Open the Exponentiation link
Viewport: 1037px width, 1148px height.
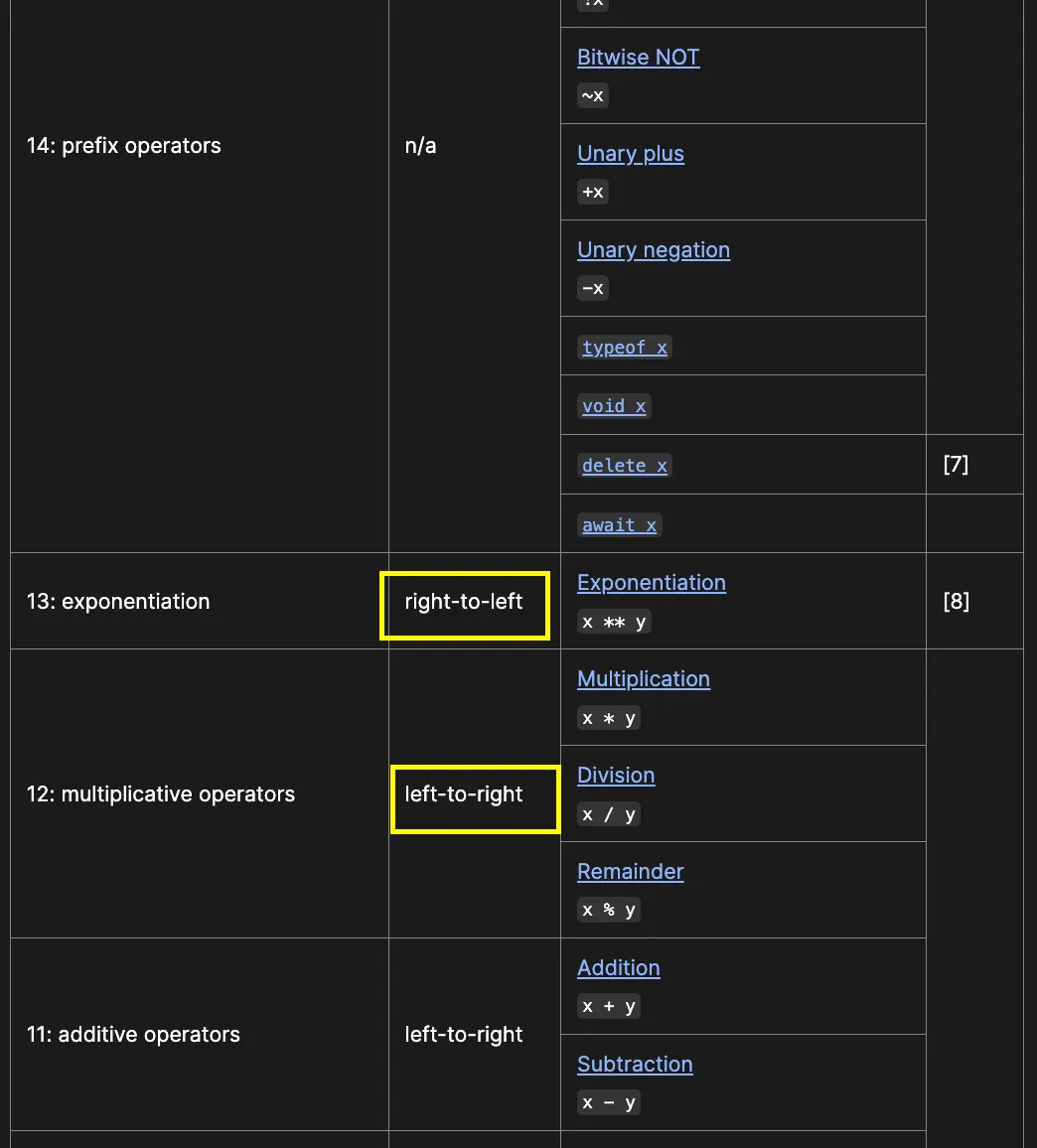651,583
